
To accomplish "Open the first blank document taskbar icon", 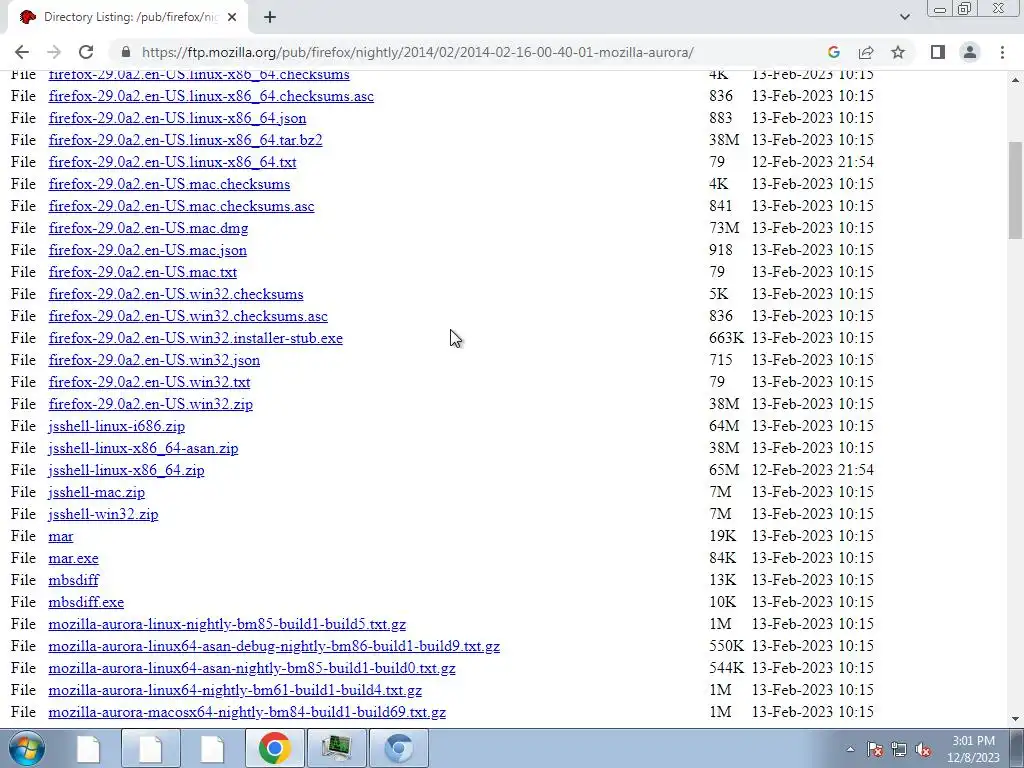I will click(x=89, y=748).
